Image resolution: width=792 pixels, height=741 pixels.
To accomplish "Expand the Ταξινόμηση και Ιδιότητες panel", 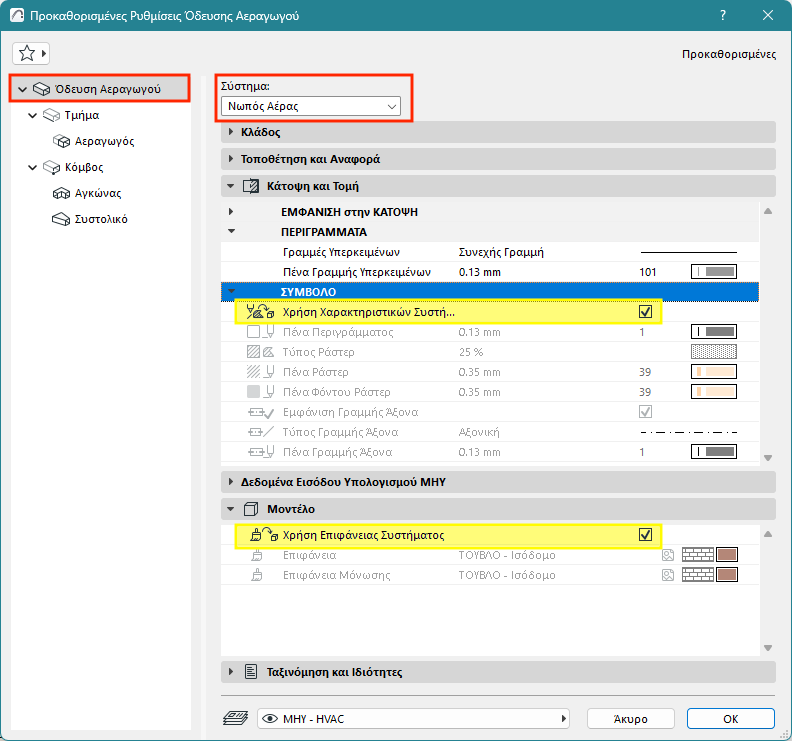I will point(231,672).
